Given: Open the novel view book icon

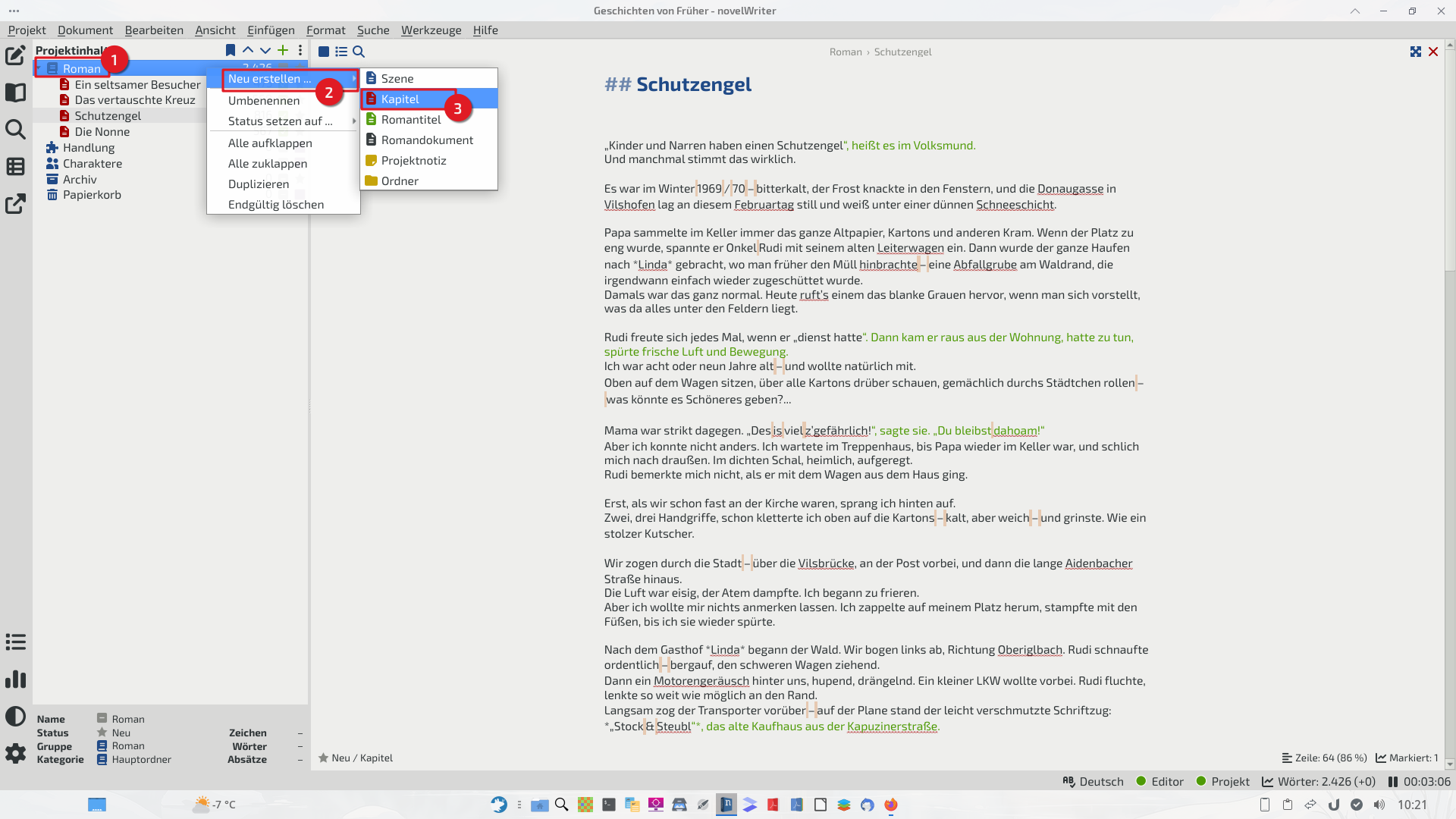Looking at the screenshot, I should (15, 93).
